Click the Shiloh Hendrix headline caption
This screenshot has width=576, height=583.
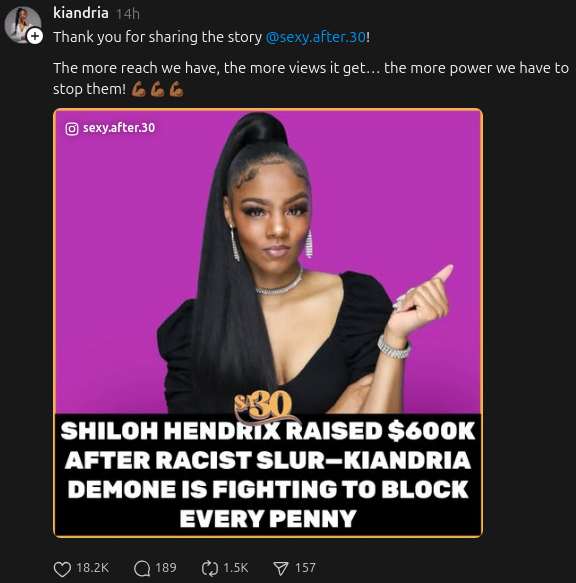click(268, 475)
